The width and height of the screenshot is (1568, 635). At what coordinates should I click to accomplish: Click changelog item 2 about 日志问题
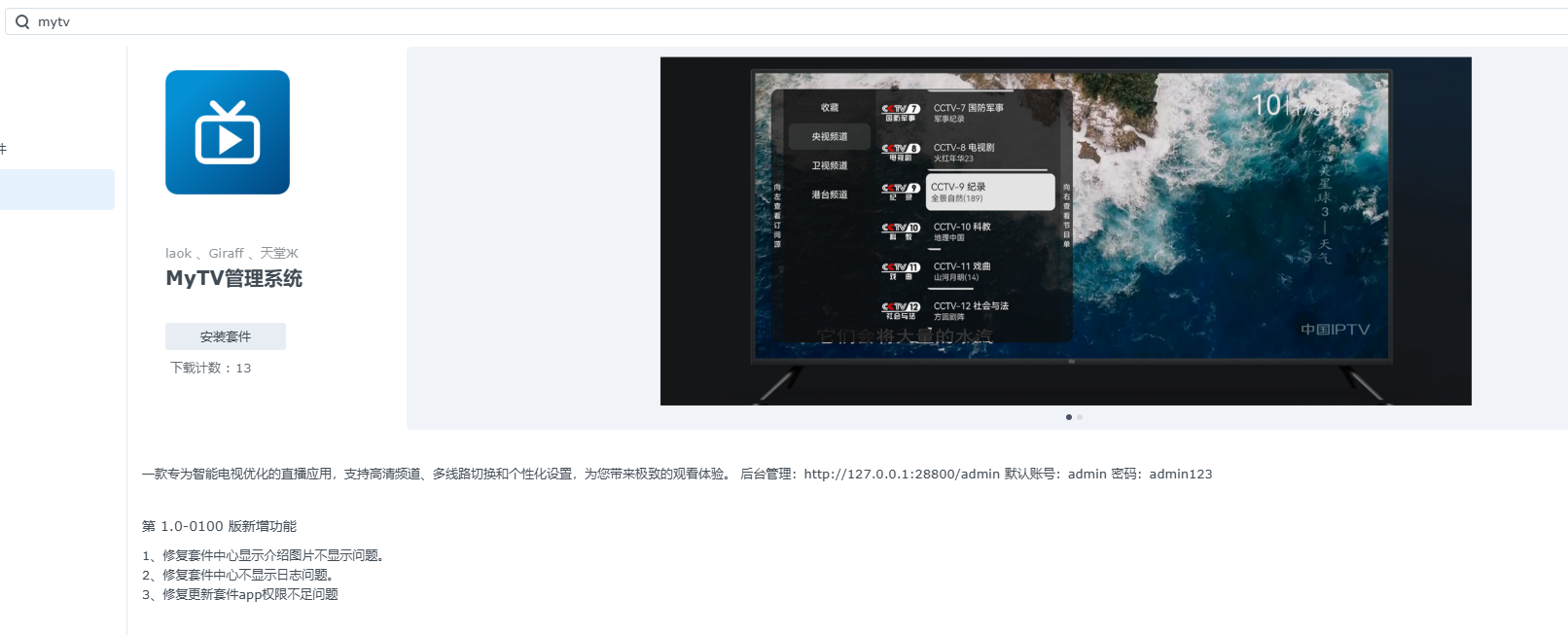240,575
